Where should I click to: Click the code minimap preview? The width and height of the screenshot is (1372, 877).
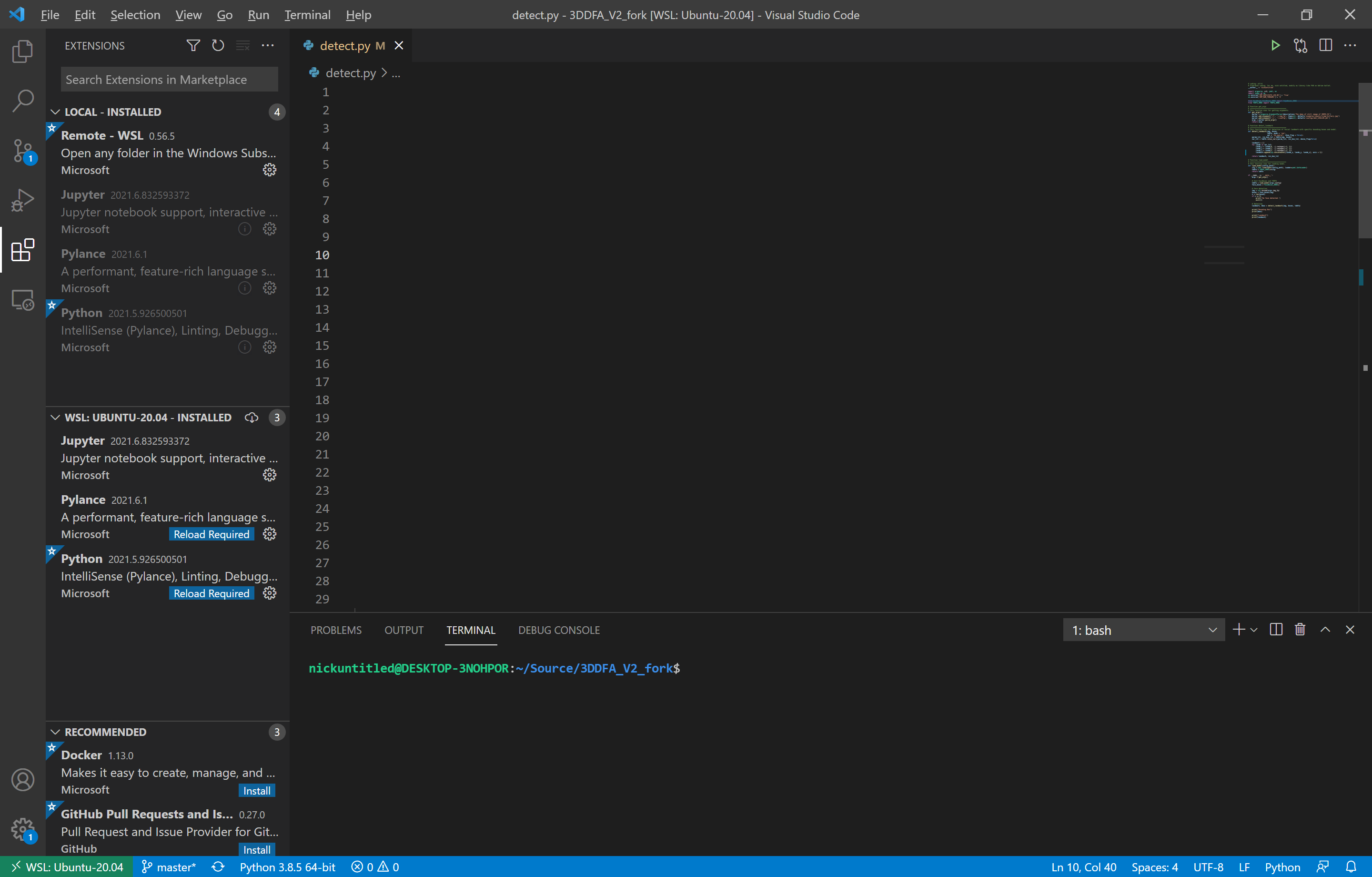click(x=1302, y=151)
